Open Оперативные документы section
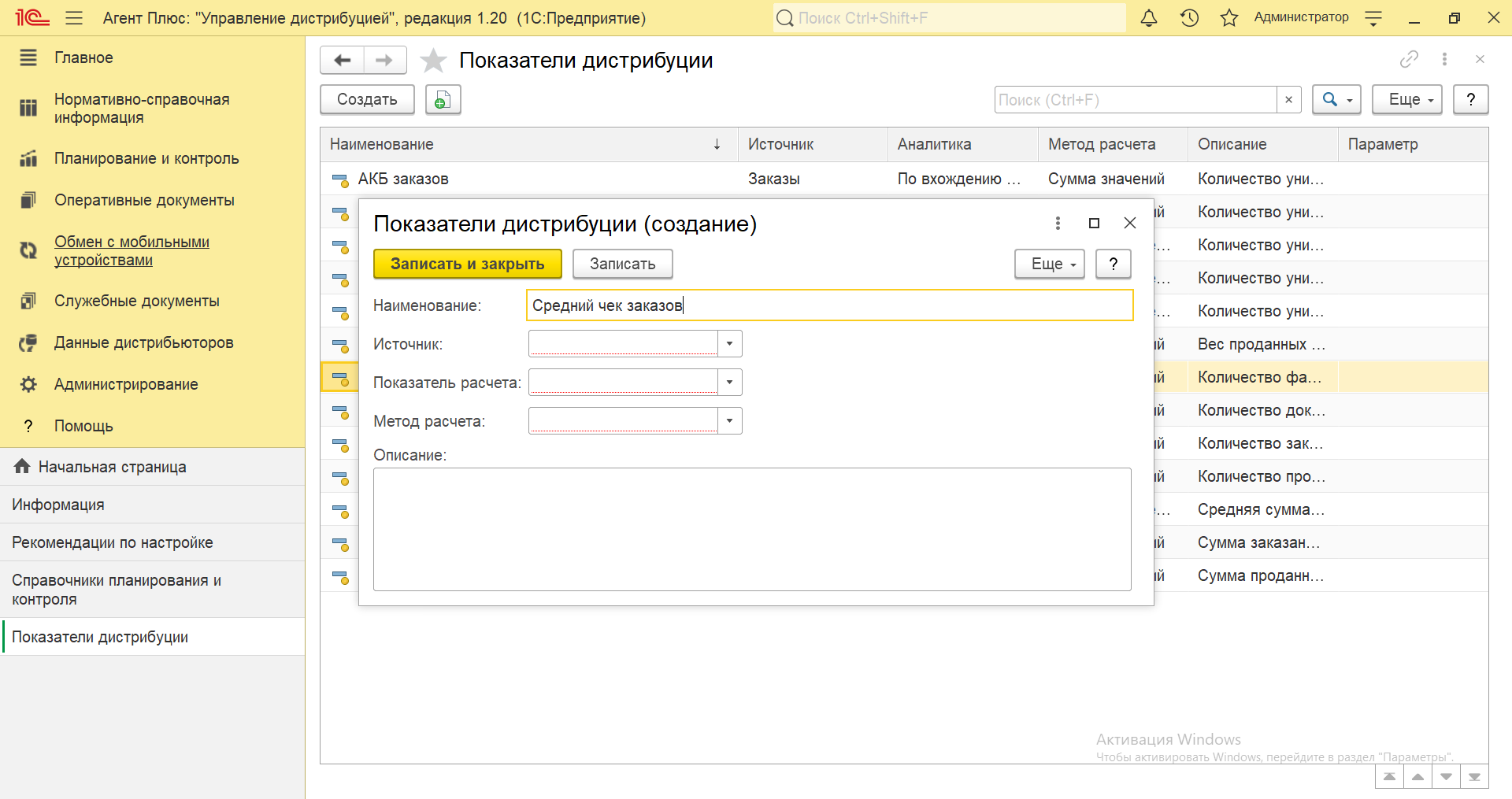The image size is (1512, 799). coord(144,200)
